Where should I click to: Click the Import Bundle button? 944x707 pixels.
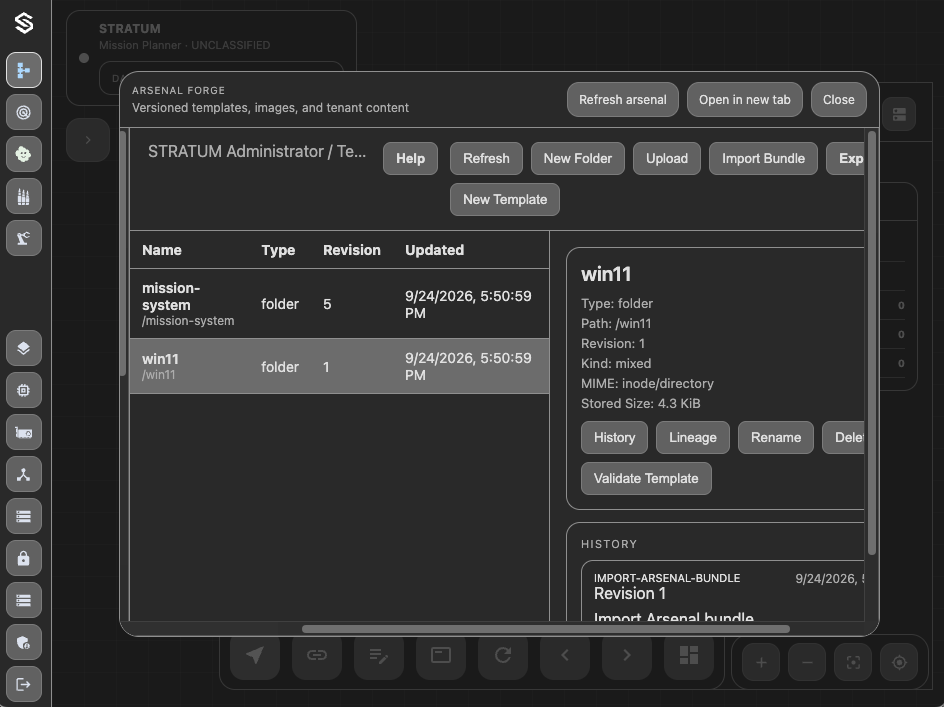pyautogui.click(x=763, y=158)
